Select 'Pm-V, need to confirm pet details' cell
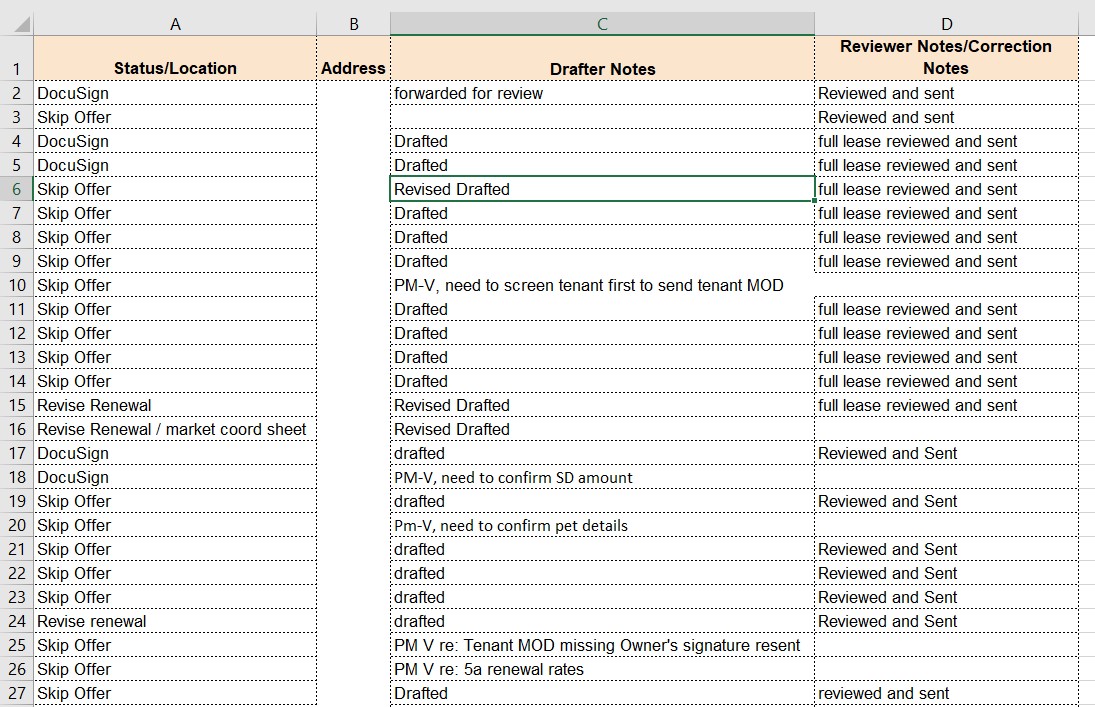The image size is (1095, 707). click(x=602, y=525)
